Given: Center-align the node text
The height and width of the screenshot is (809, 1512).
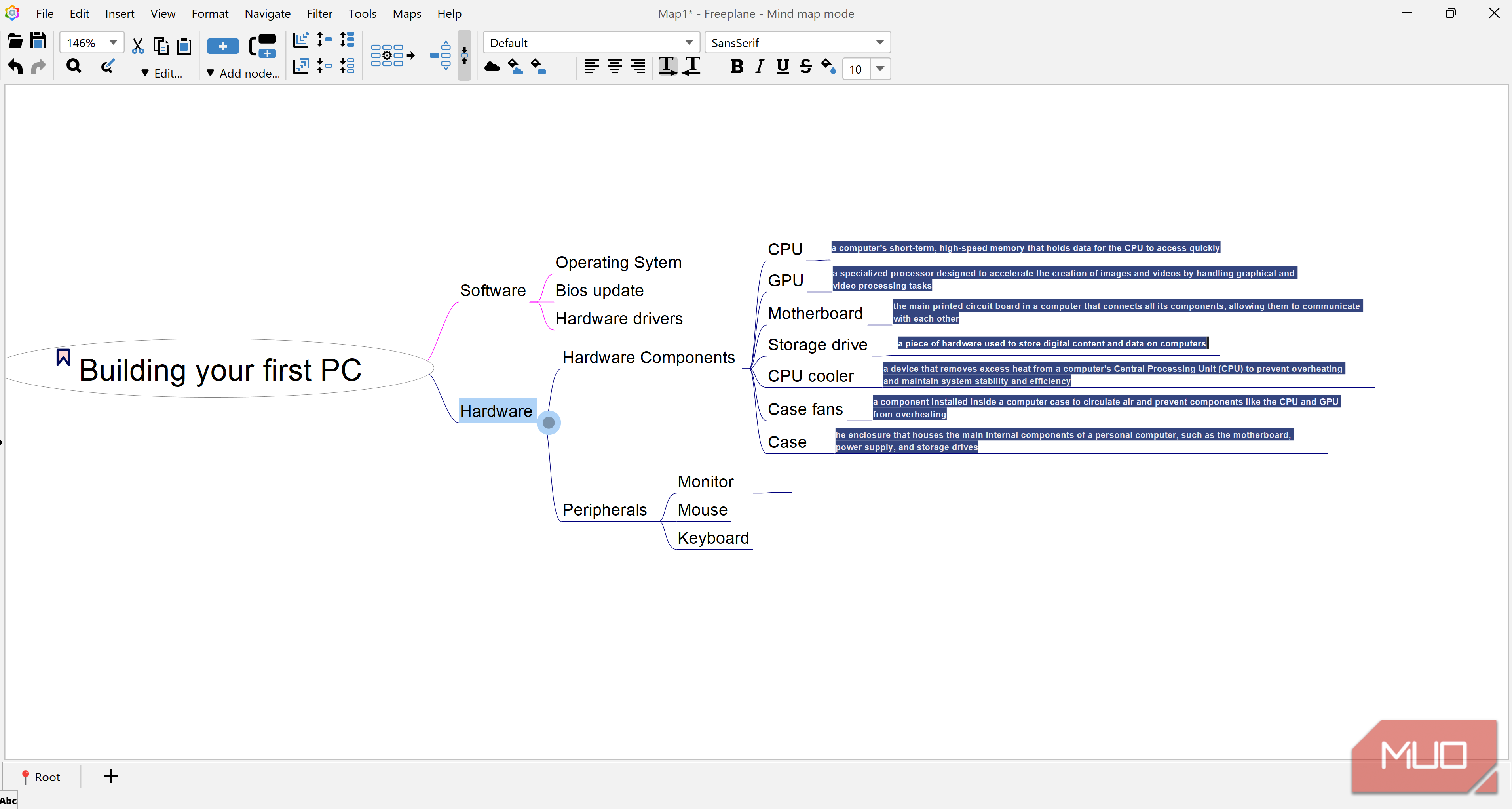Looking at the screenshot, I should tap(615, 67).
